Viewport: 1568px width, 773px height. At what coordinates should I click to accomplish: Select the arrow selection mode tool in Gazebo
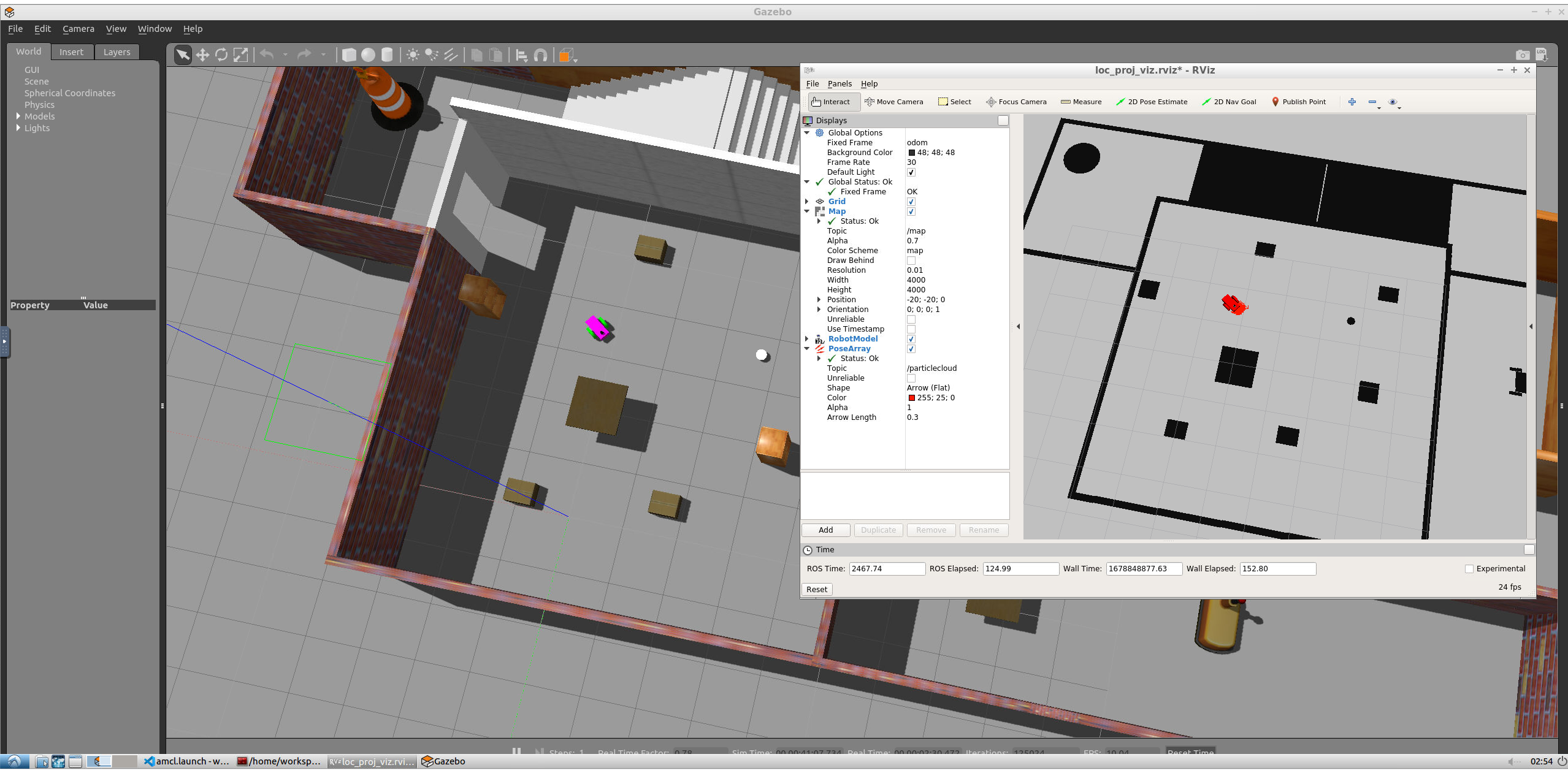[x=183, y=55]
